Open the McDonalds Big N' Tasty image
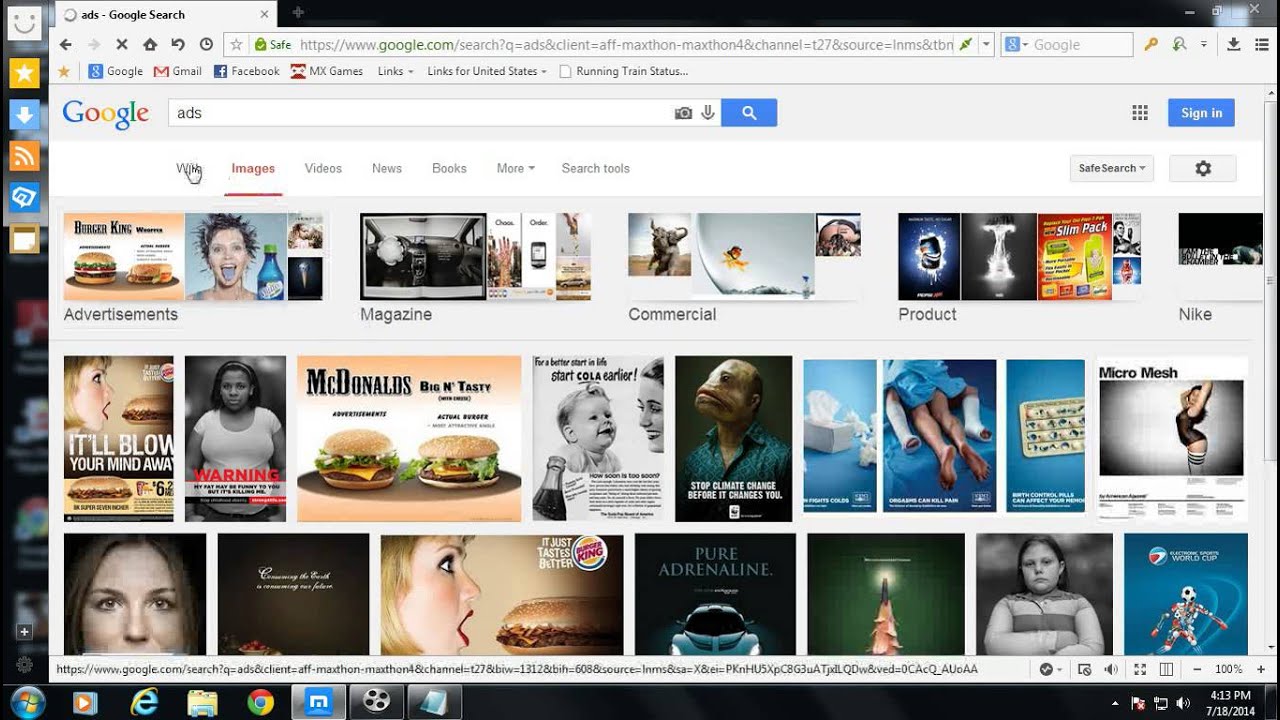The height and width of the screenshot is (720, 1280). [409, 439]
